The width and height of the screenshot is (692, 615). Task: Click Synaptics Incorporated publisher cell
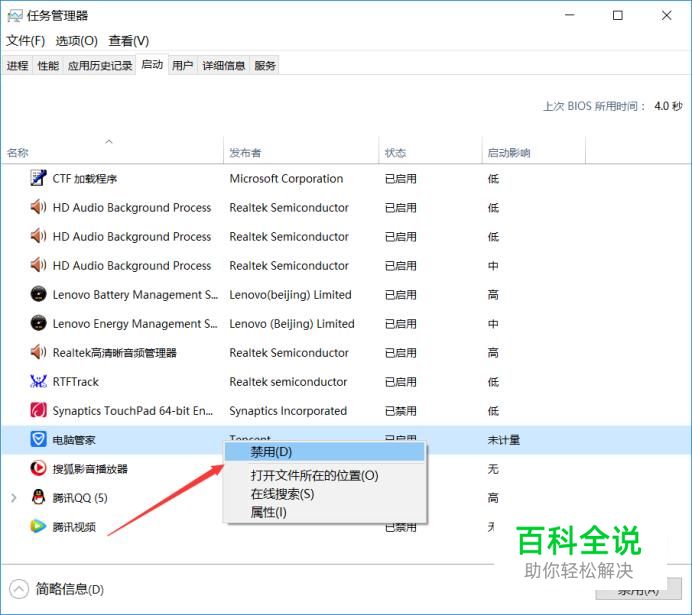tap(288, 411)
